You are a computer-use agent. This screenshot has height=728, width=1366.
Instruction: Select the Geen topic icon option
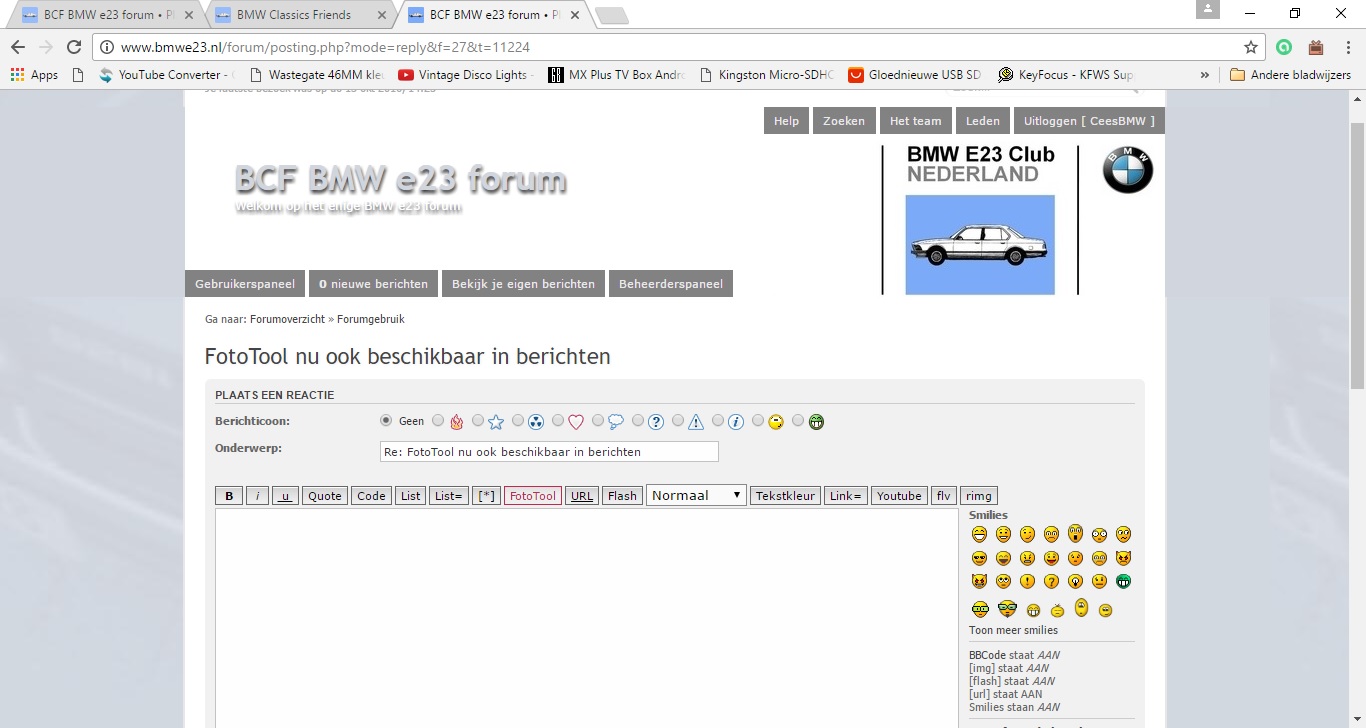(x=386, y=421)
